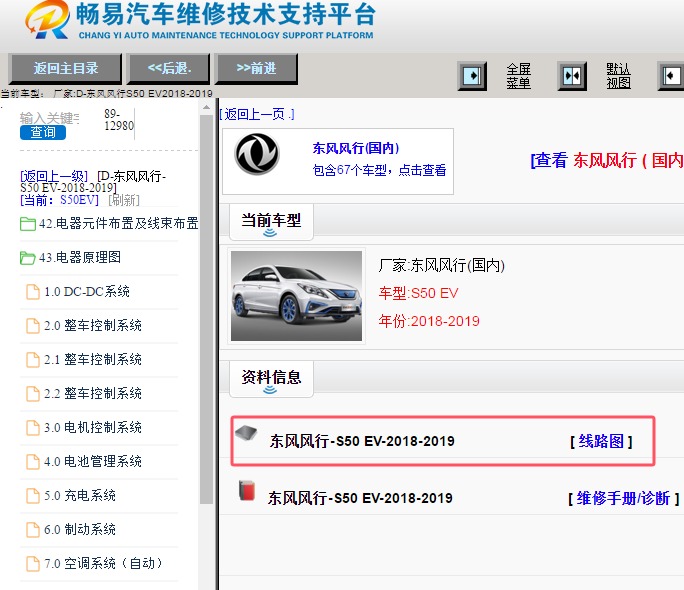
Task: Click the Dongfeng brand logo
Action: click(257, 154)
